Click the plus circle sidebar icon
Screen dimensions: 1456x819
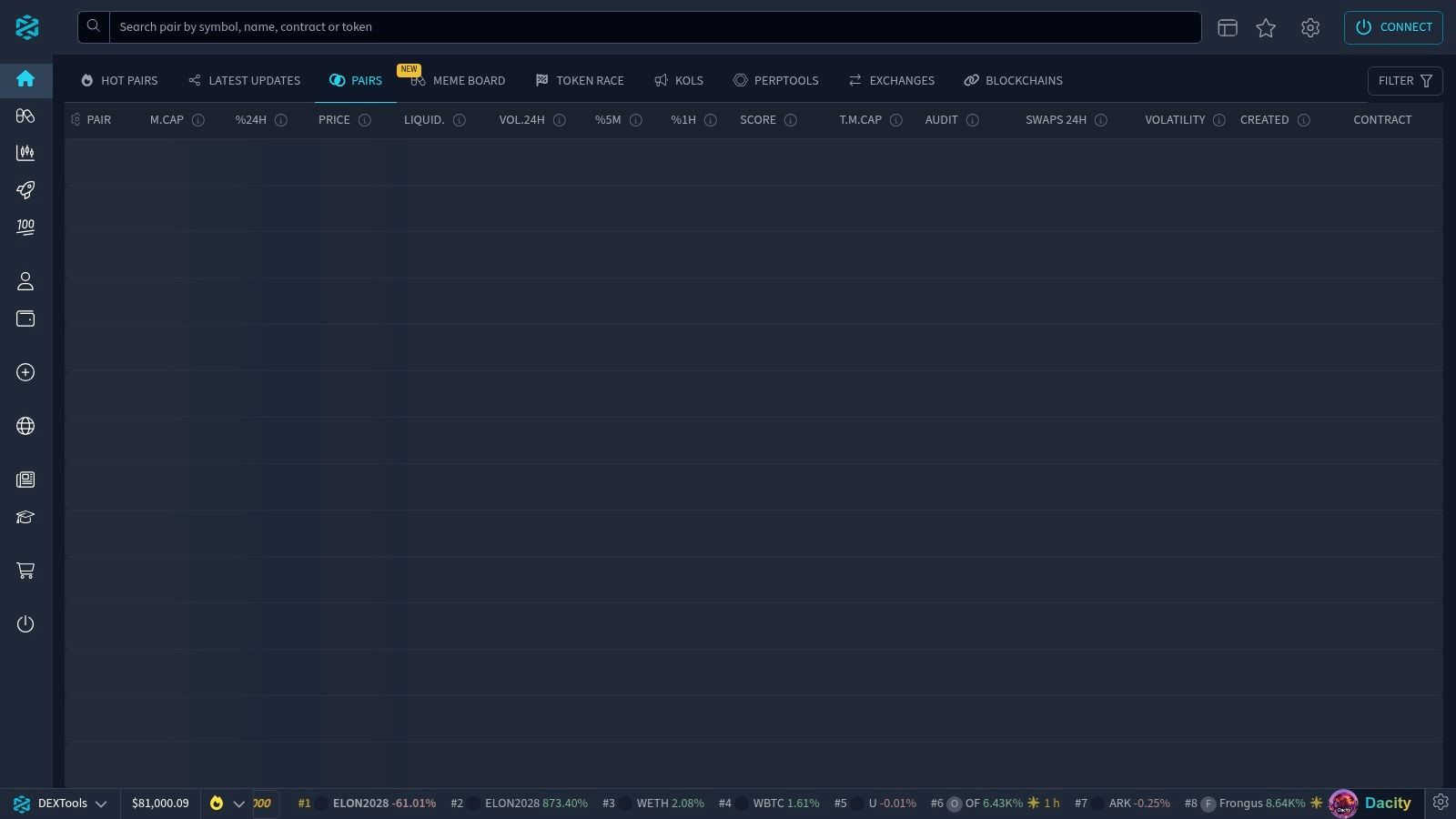click(x=25, y=372)
